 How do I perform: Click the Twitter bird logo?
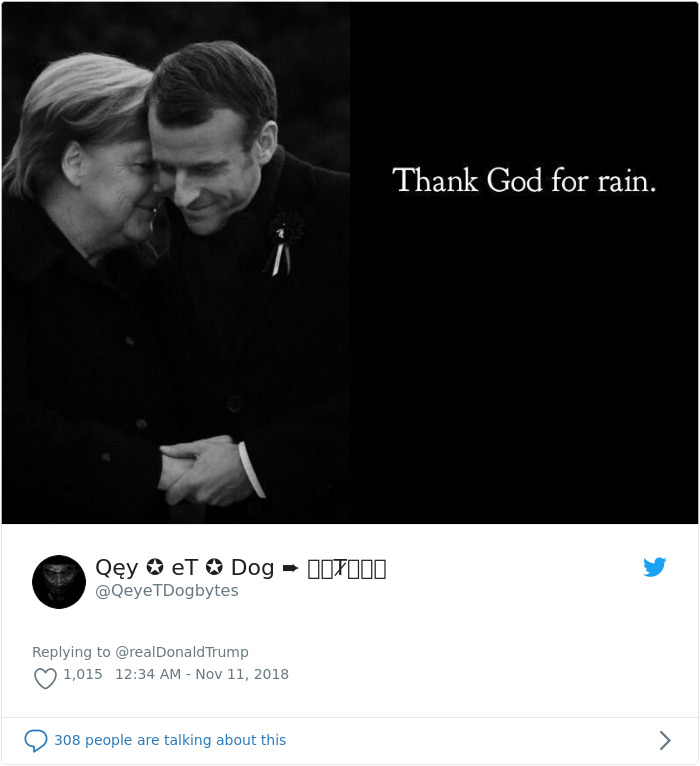click(x=655, y=567)
